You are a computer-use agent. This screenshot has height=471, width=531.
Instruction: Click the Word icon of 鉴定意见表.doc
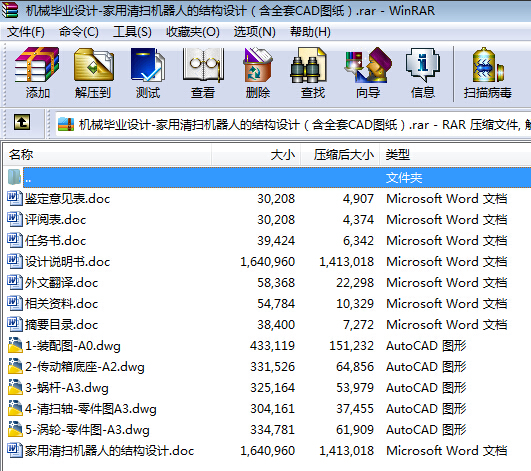point(15,198)
